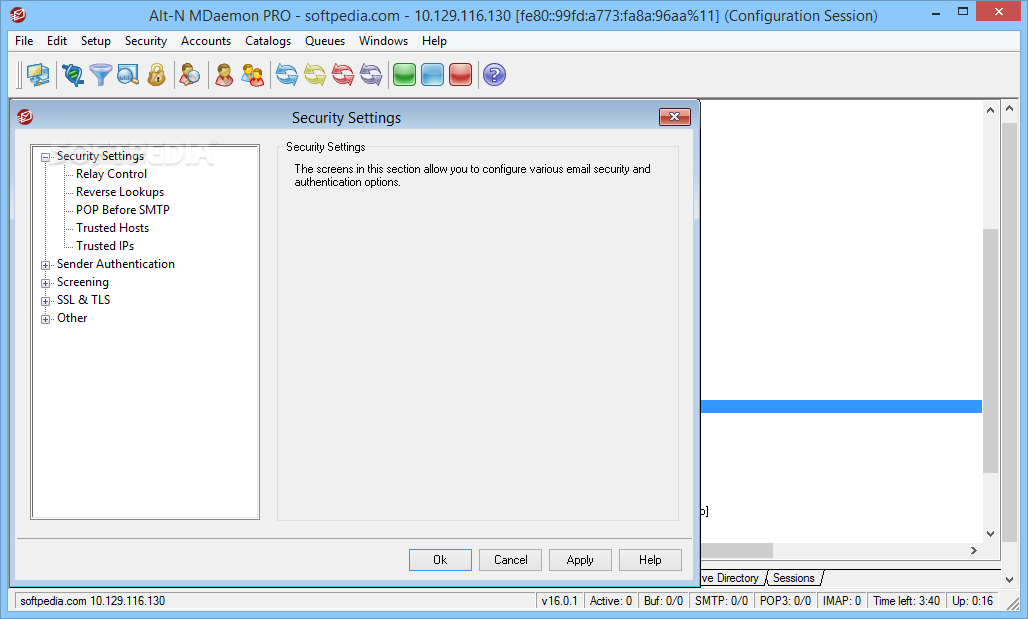This screenshot has height=619, width=1028.
Task: Click the horizontal scrollbar right arrow
Action: tap(974, 550)
